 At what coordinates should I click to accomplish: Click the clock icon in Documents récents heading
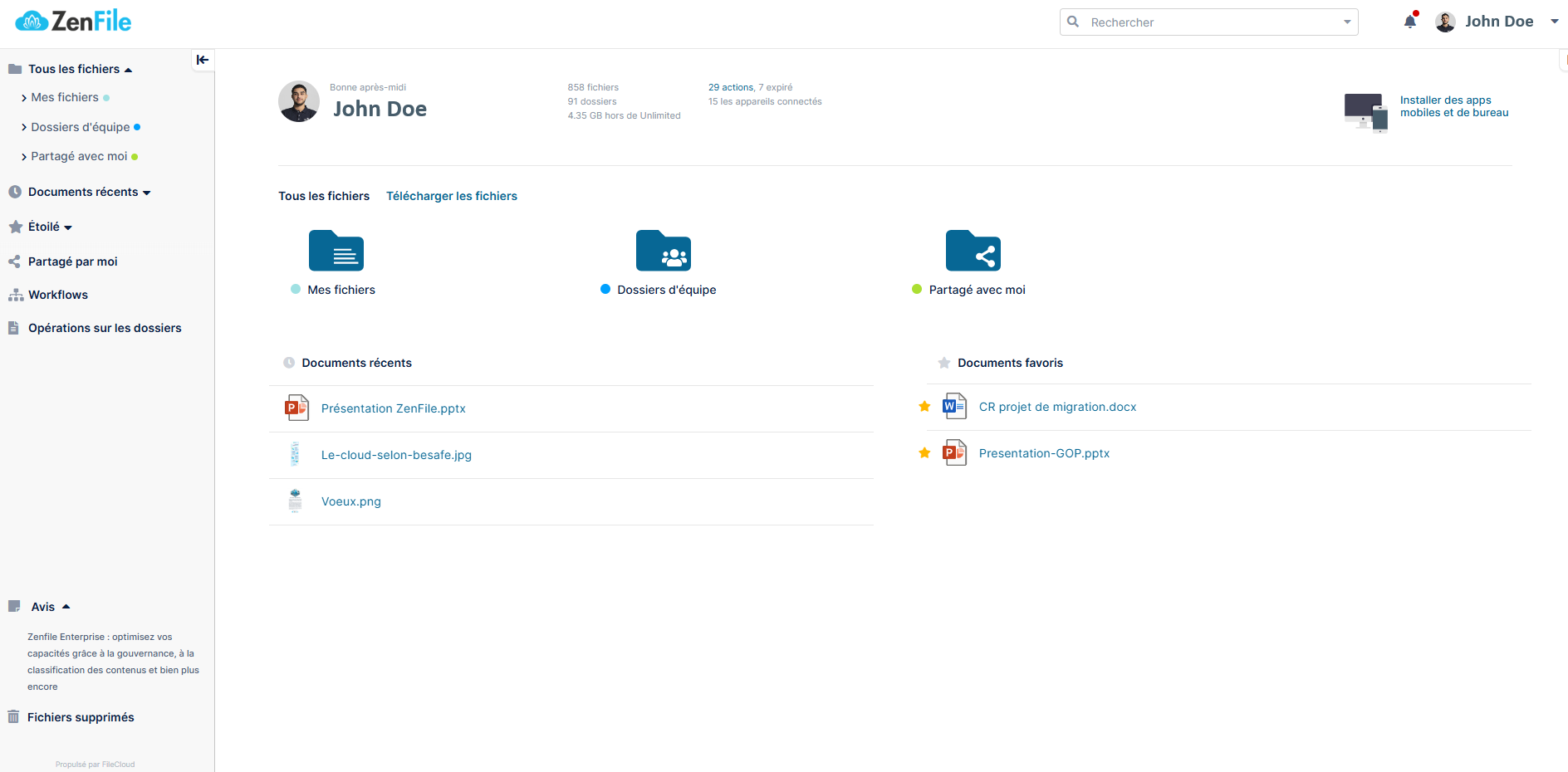(289, 363)
